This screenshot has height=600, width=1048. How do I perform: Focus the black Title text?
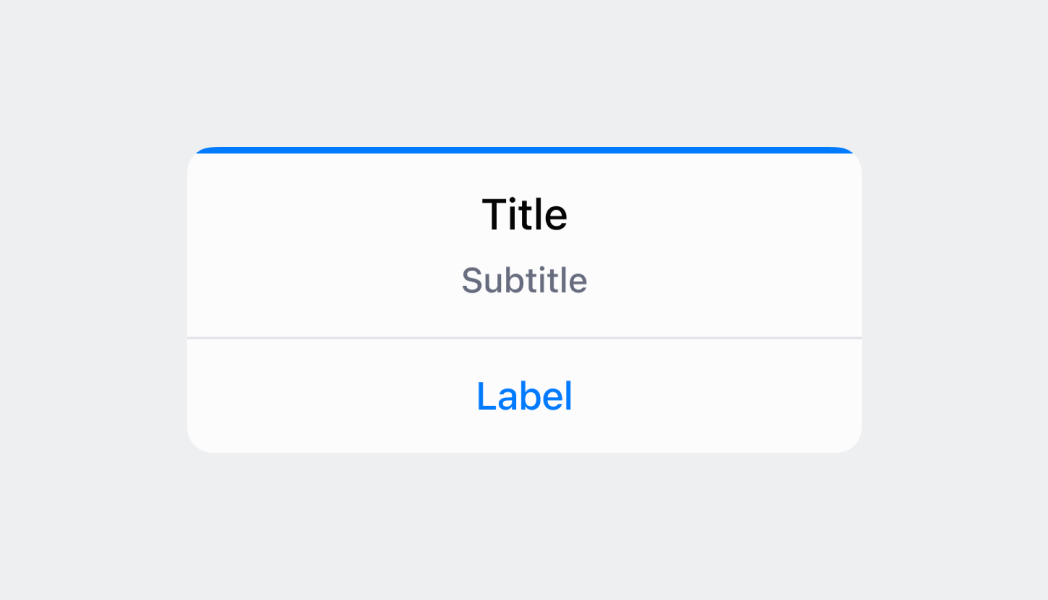pos(524,214)
